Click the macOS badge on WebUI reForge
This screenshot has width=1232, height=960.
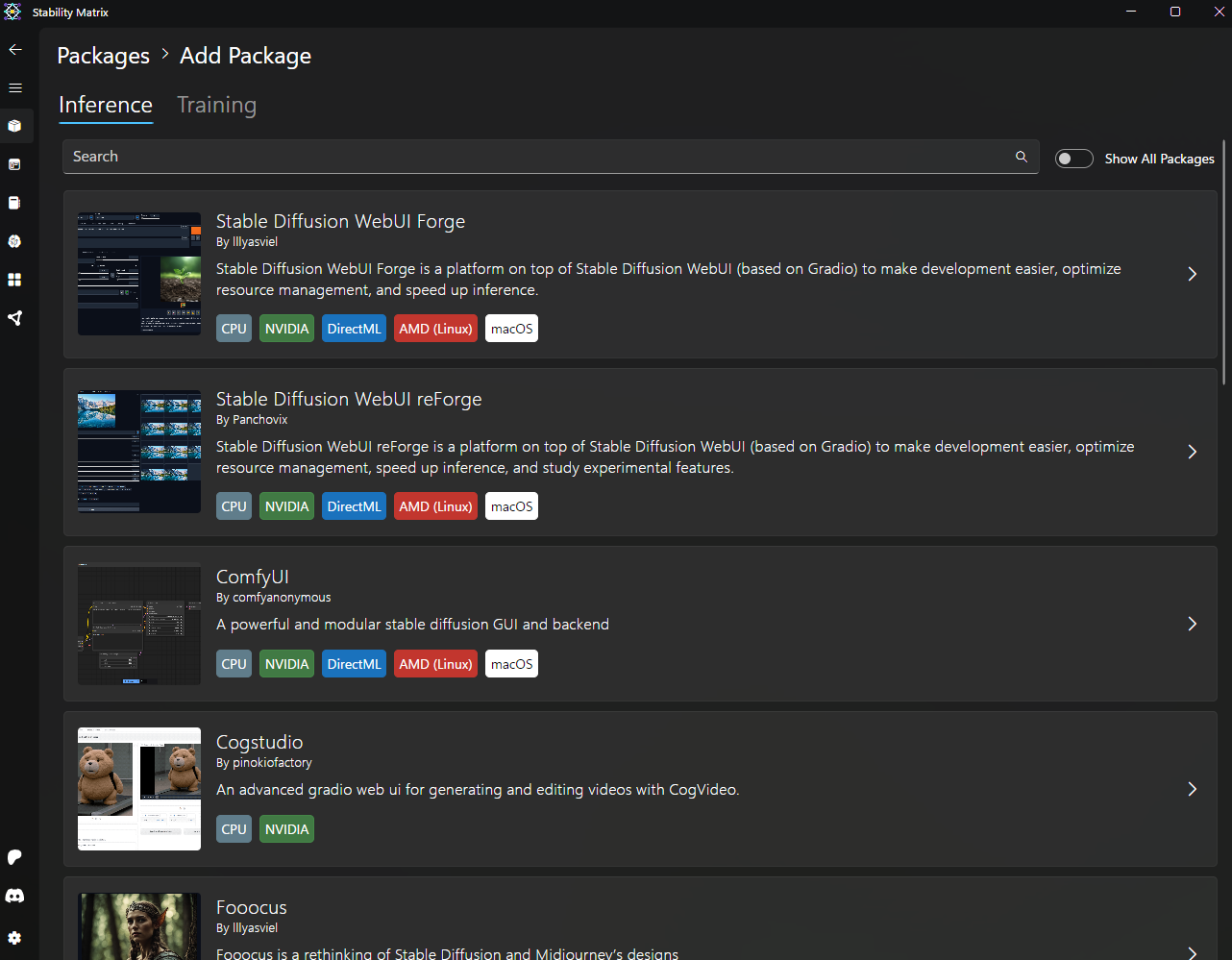(511, 506)
